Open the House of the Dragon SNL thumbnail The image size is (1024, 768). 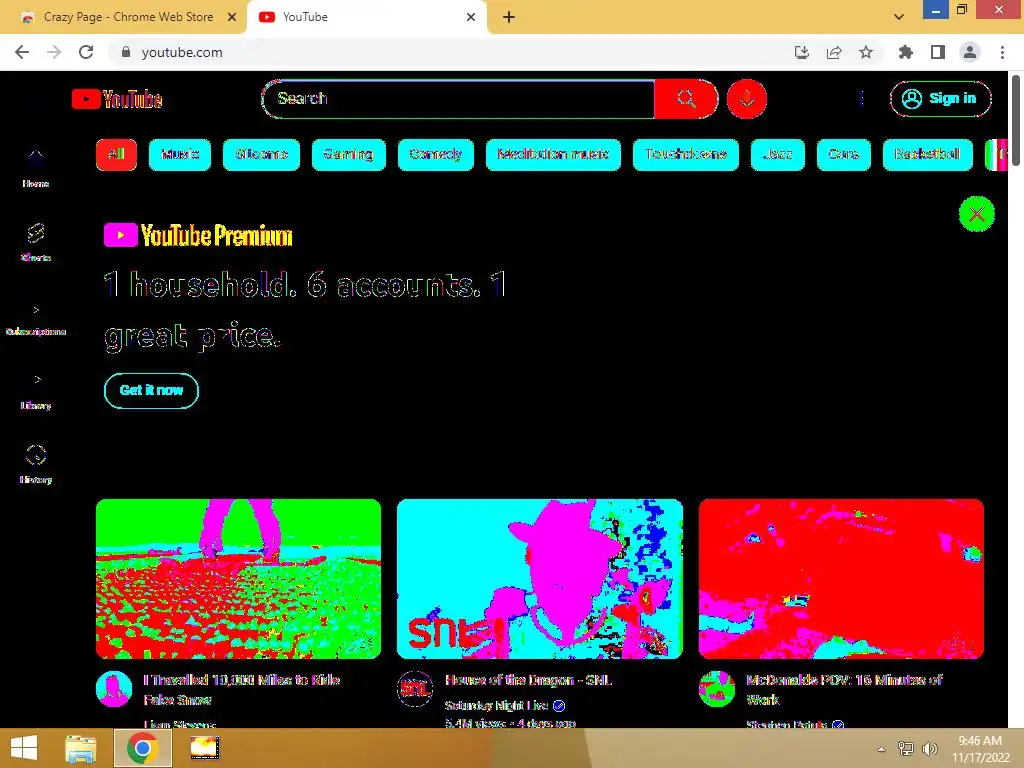pyautogui.click(x=540, y=579)
